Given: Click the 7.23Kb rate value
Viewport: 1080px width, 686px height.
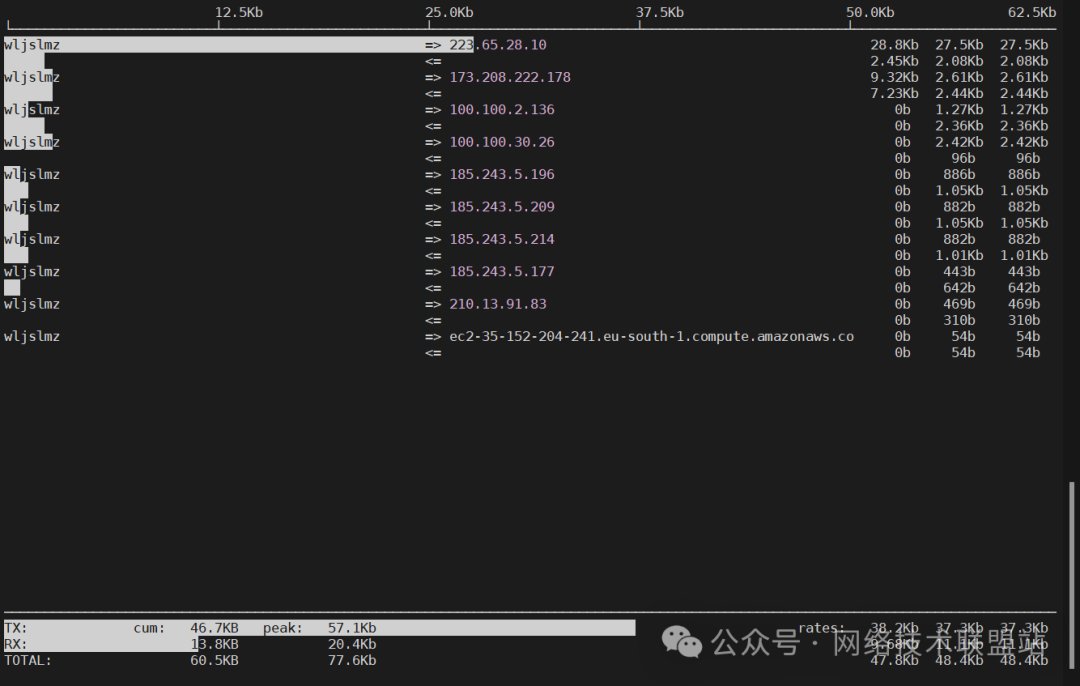Looking at the screenshot, I should [894, 93].
